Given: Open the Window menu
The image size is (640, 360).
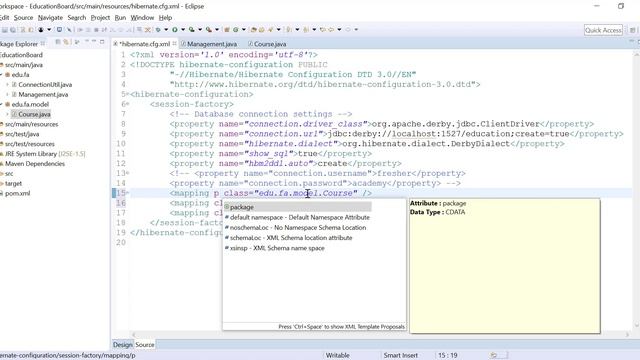Looking at the screenshot, I should 142,18.
